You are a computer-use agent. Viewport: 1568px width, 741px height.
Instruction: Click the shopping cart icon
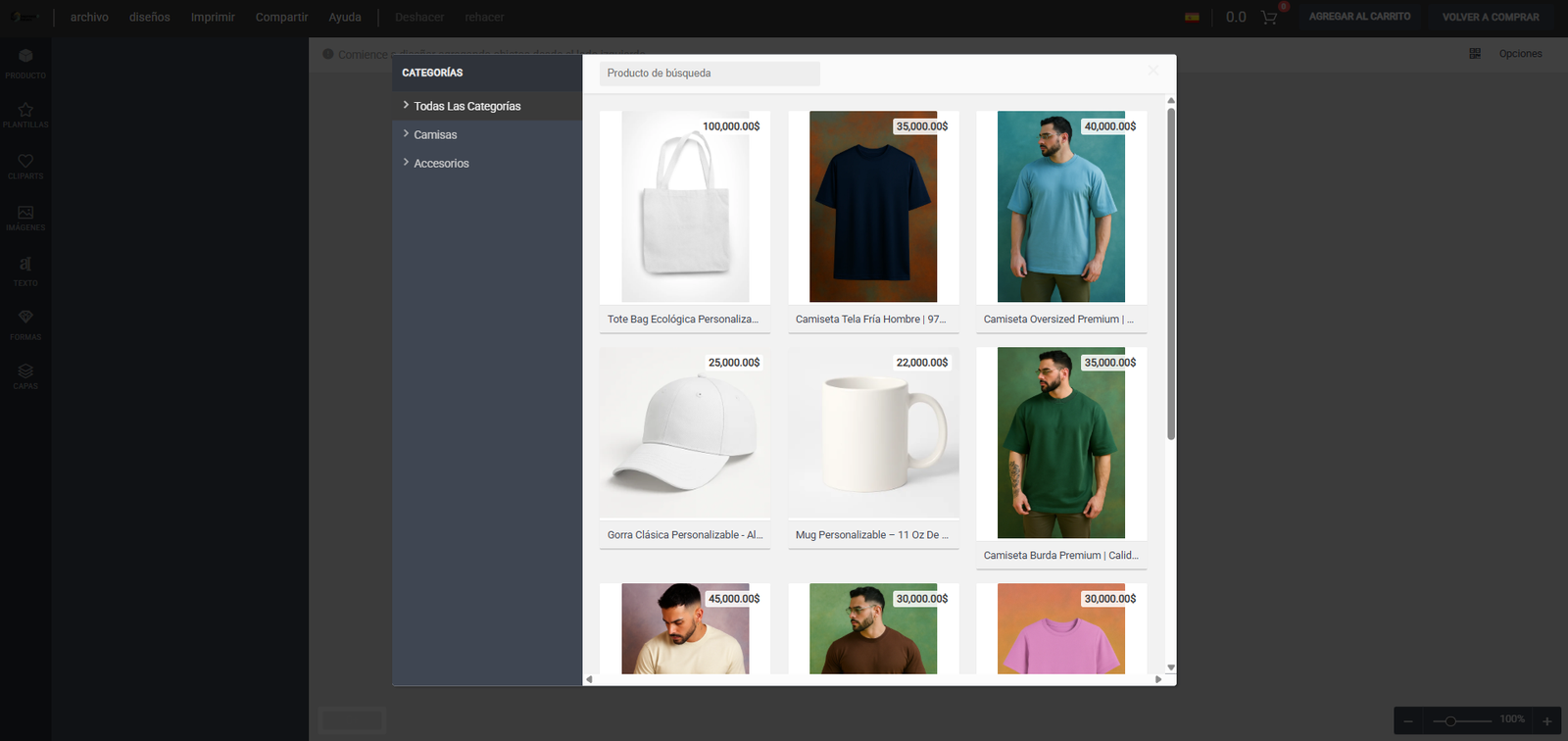pyautogui.click(x=1269, y=18)
